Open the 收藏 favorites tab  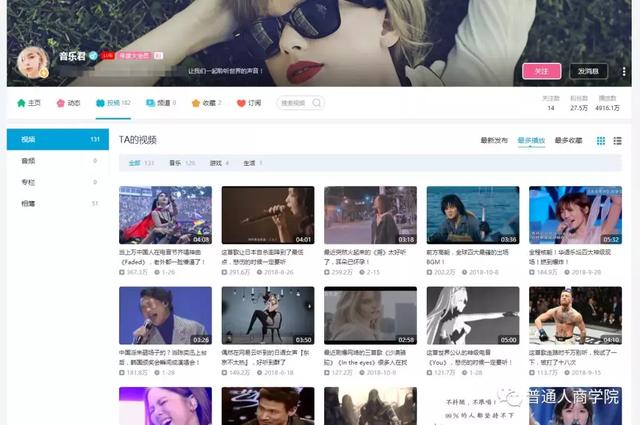tap(203, 103)
